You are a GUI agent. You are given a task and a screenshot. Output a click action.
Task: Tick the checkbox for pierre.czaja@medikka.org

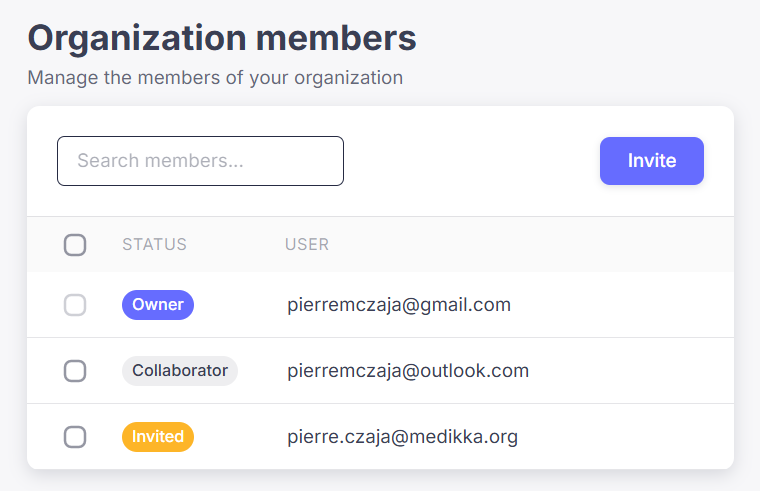coord(75,437)
